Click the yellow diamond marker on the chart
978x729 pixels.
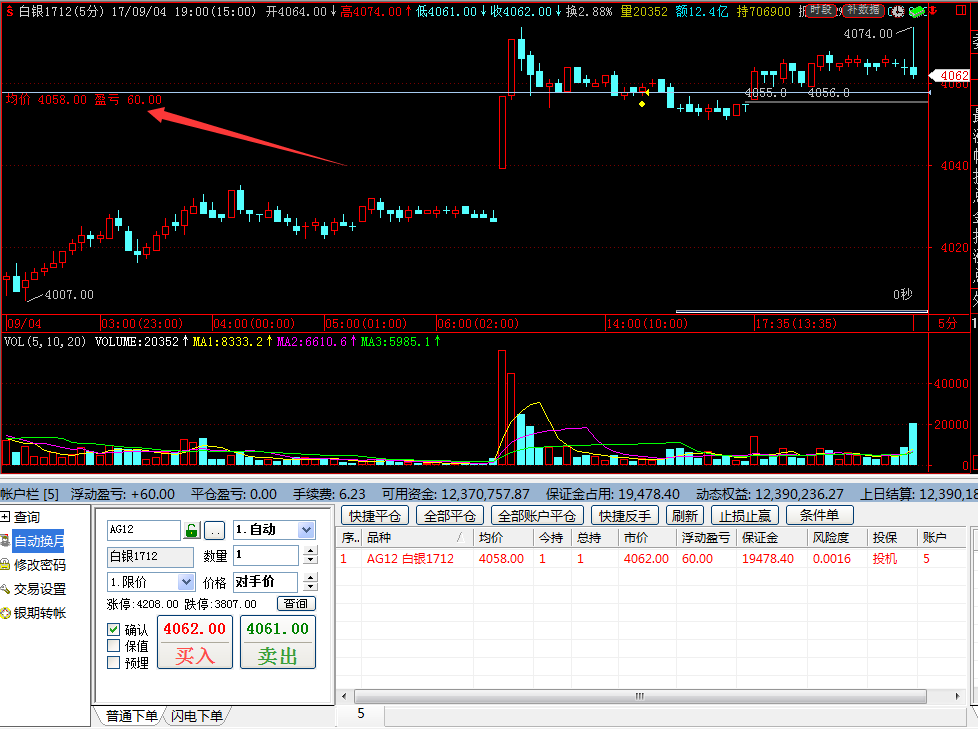click(642, 104)
